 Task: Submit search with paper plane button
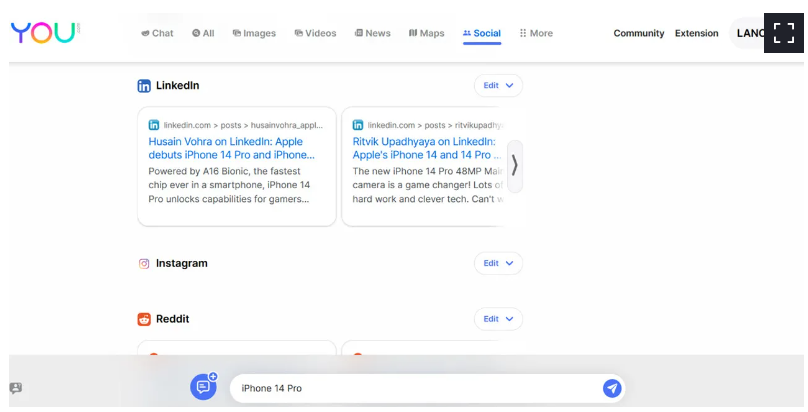pos(612,388)
